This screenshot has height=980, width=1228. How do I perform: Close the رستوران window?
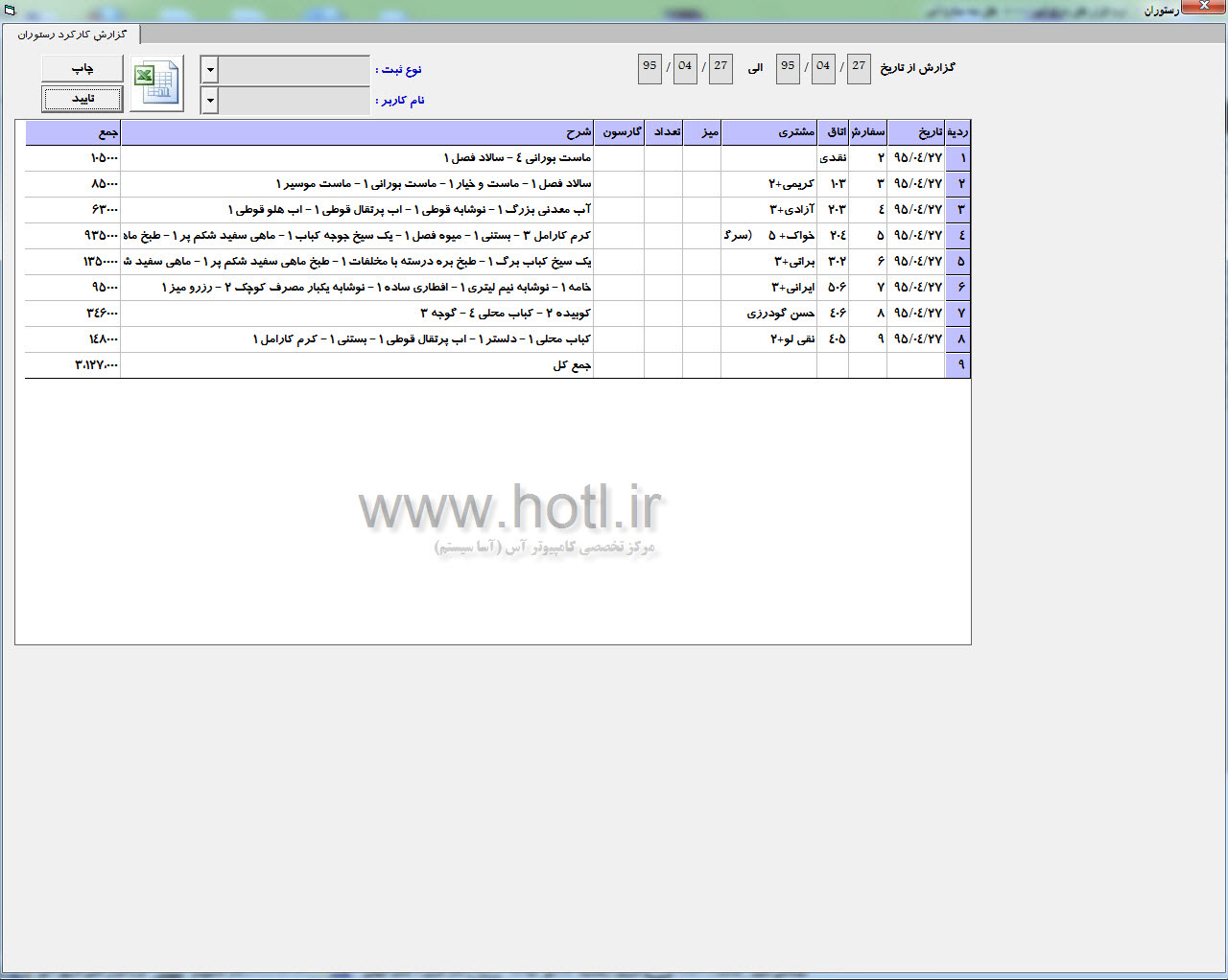1203,8
